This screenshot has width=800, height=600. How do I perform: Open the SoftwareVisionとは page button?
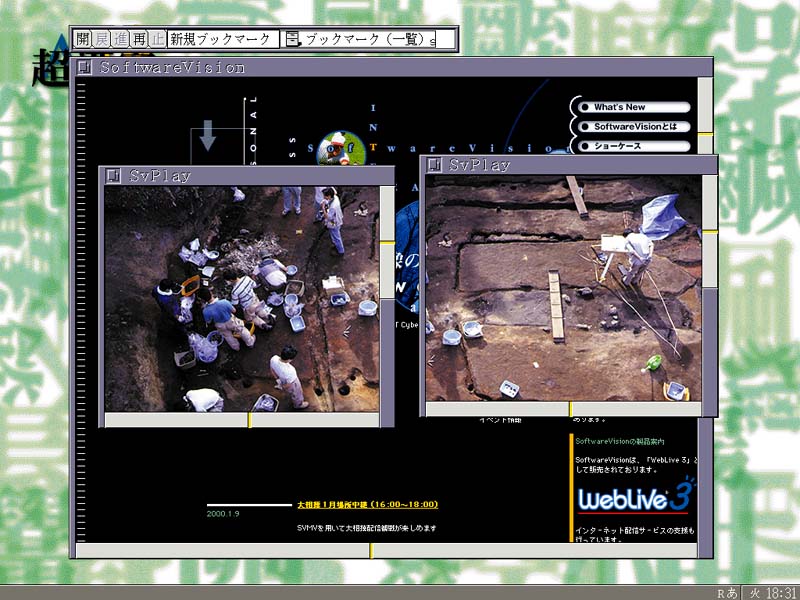[x=634, y=127]
